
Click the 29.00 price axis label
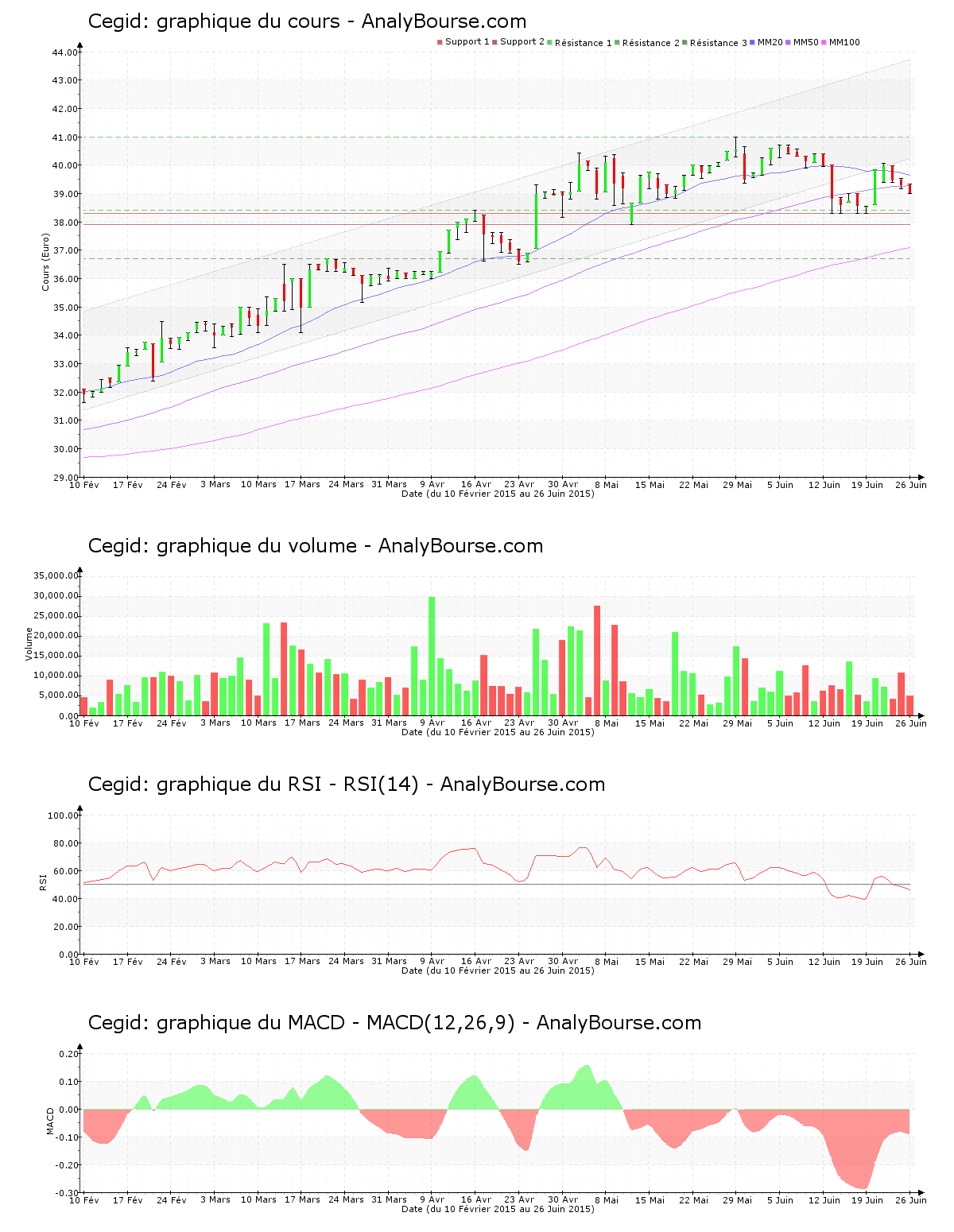pyautogui.click(x=64, y=478)
